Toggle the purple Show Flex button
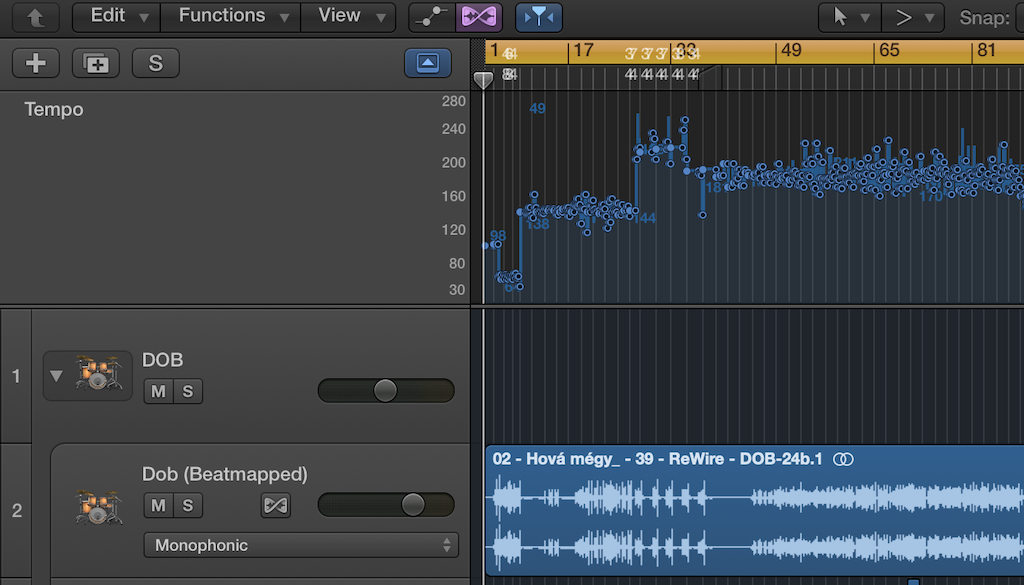 coord(479,17)
